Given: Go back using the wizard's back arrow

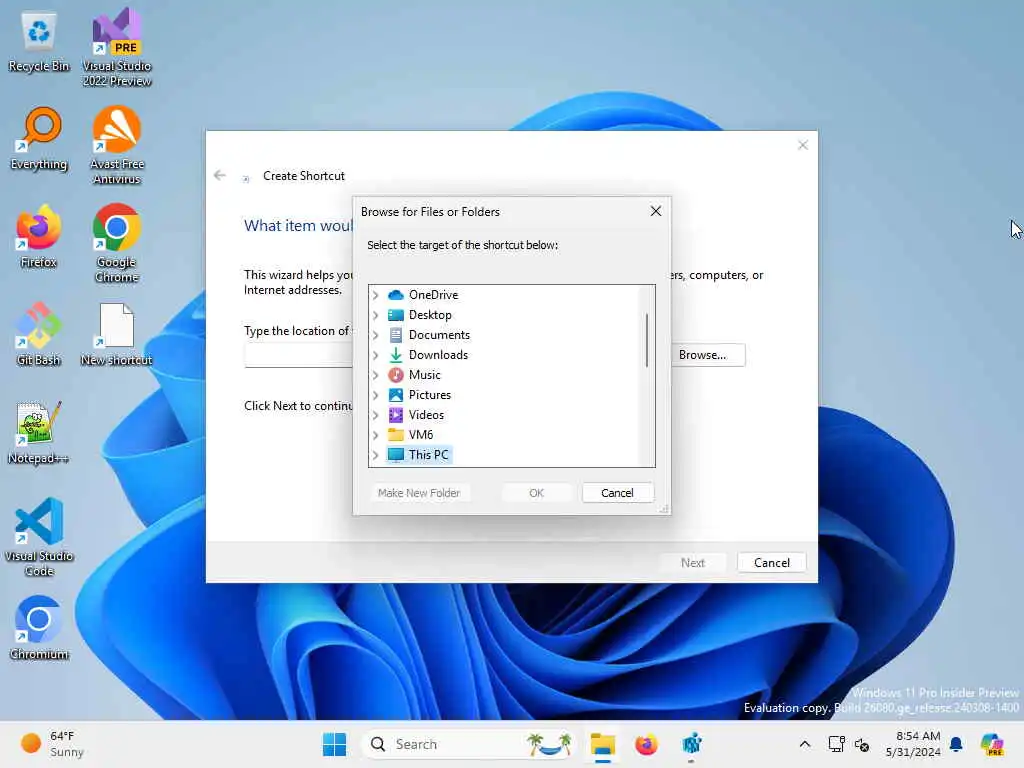Looking at the screenshot, I should [220, 175].
